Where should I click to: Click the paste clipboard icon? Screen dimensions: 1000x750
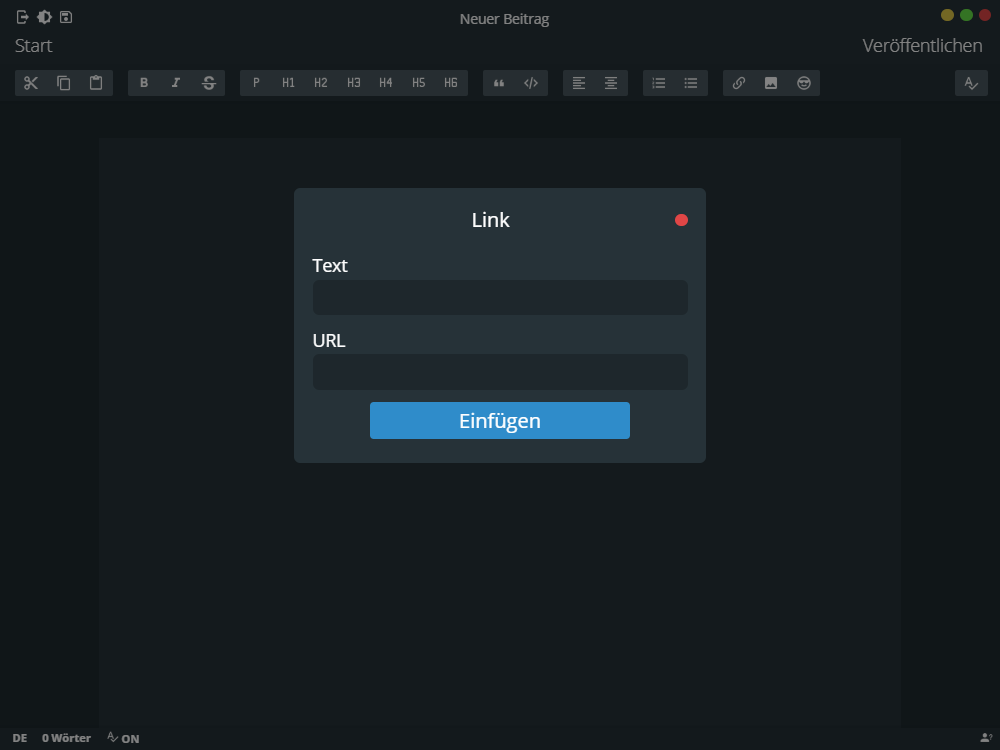96,83
